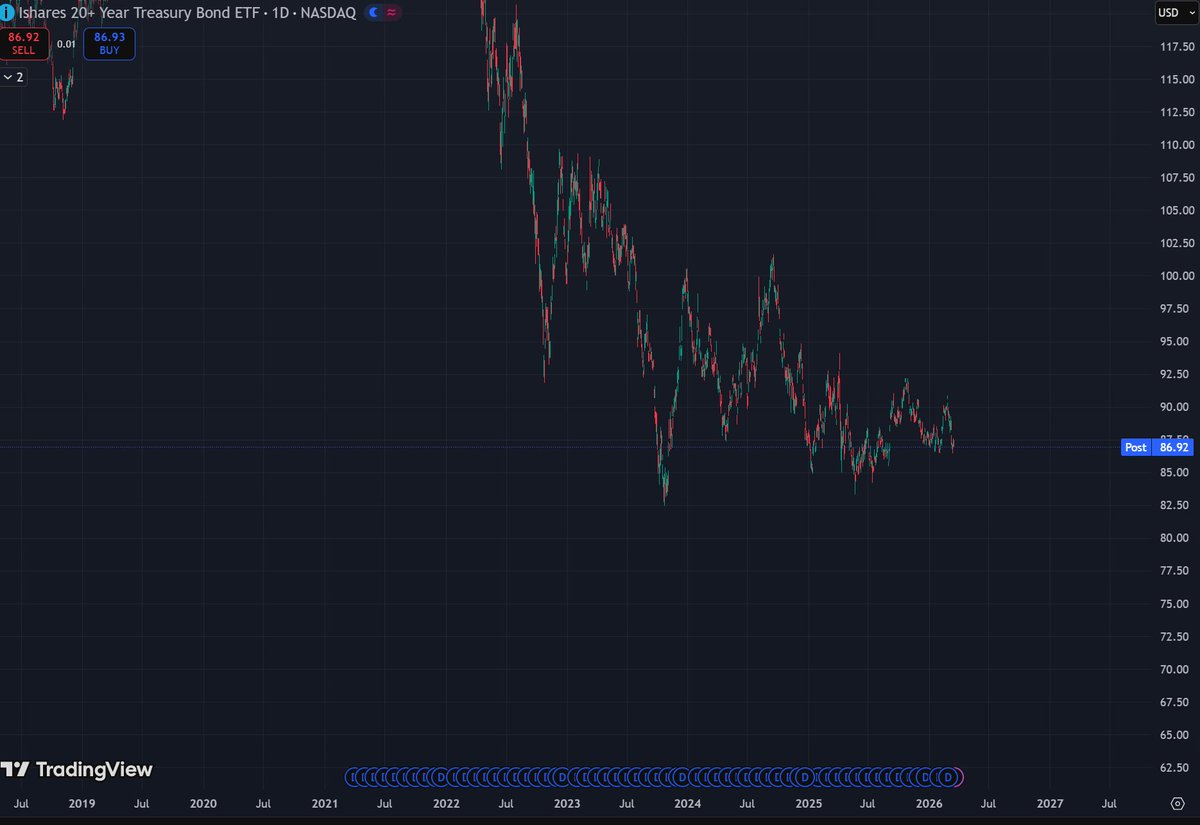Click the 75.00 price scale label
The height and width of the screenshot is (825, 1200).
coord(1176,604)
